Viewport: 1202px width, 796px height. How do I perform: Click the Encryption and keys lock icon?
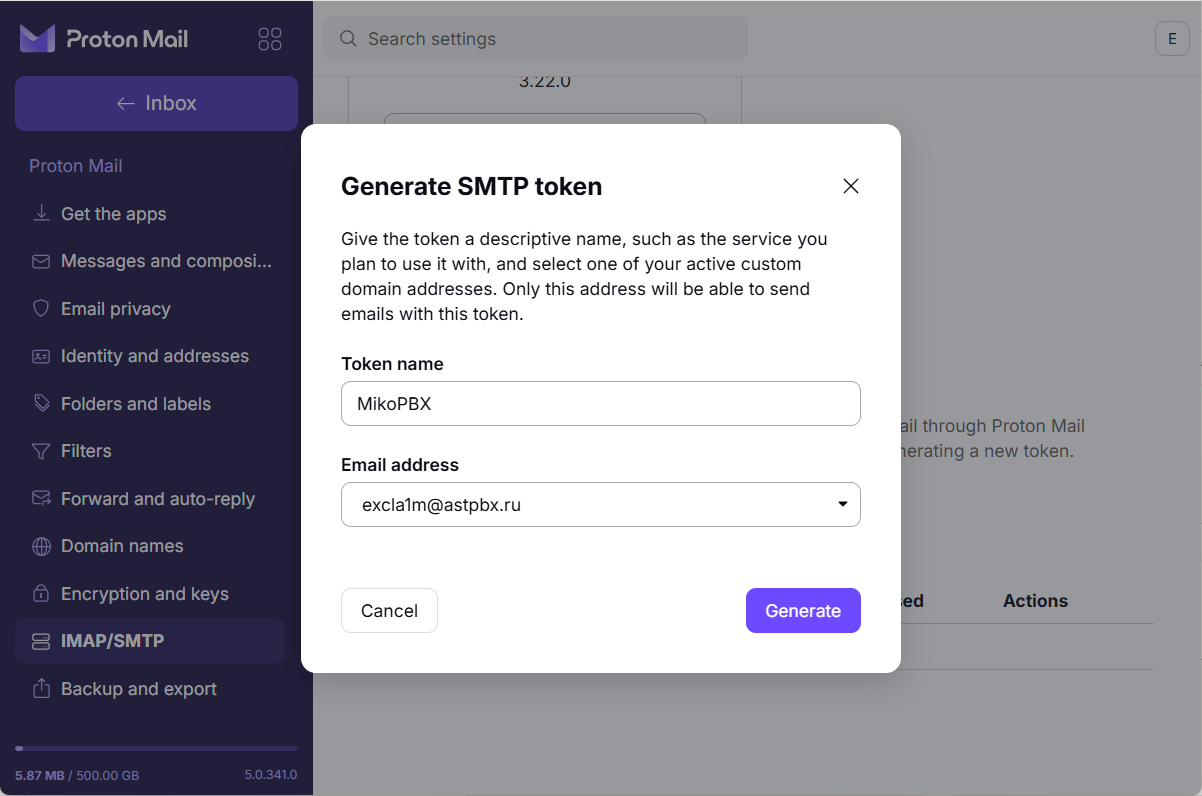tap(41, 594)
